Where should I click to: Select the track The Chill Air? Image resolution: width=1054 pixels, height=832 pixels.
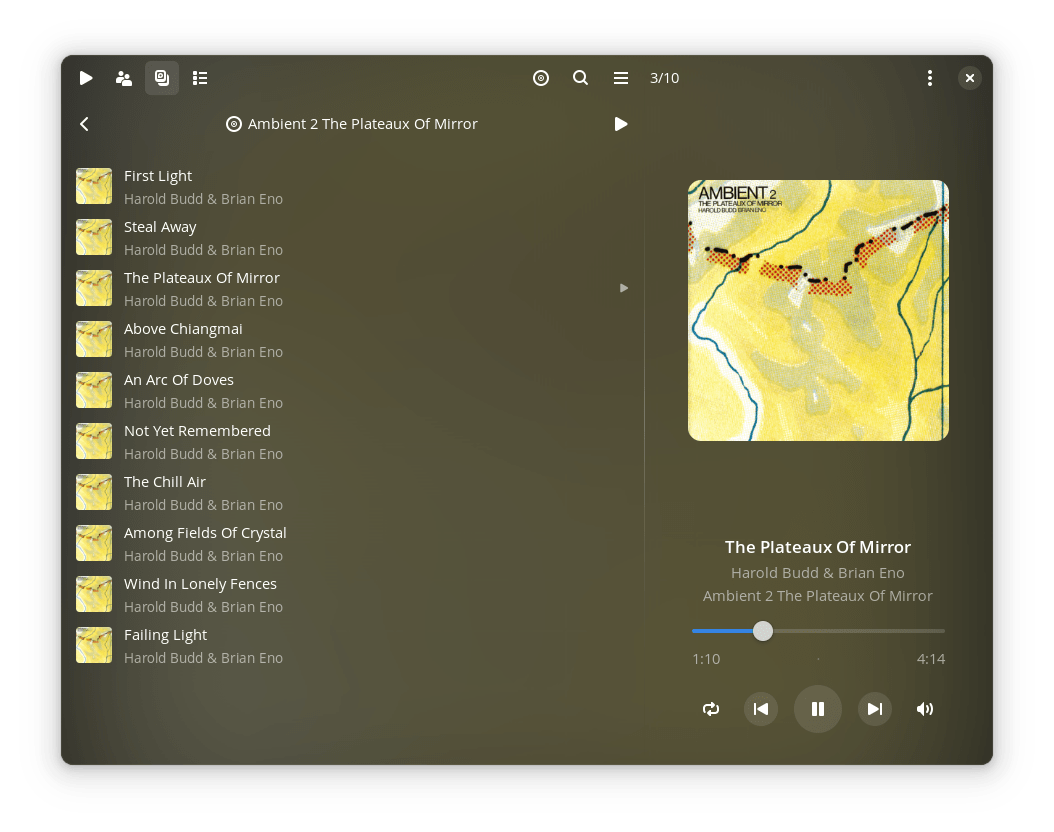[x=352, y=493]
